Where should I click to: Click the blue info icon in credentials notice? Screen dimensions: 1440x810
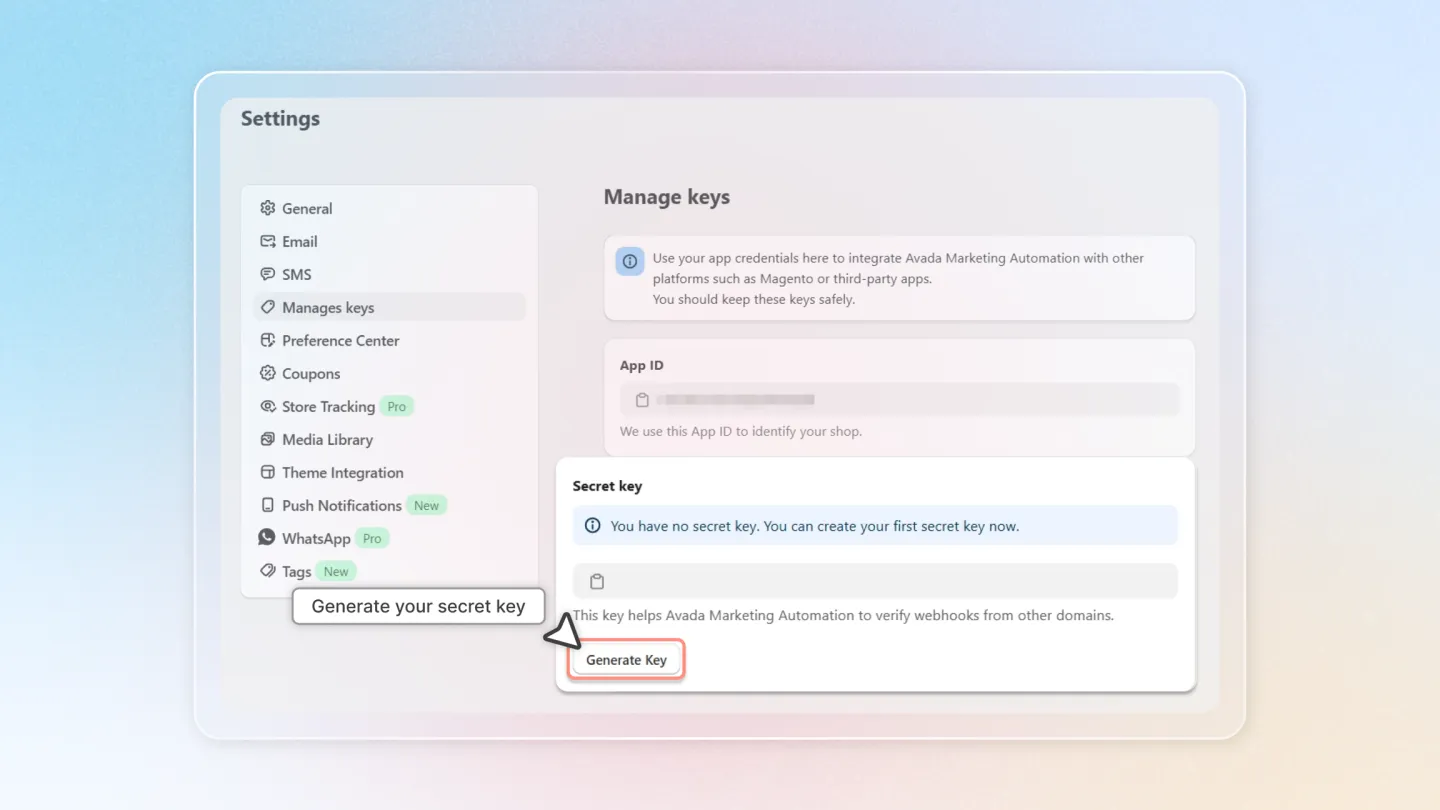click(630, 261)
